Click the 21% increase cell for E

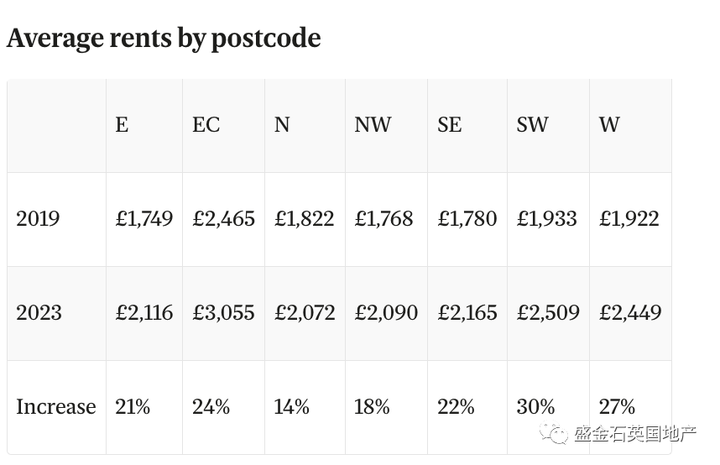point(132,407)
